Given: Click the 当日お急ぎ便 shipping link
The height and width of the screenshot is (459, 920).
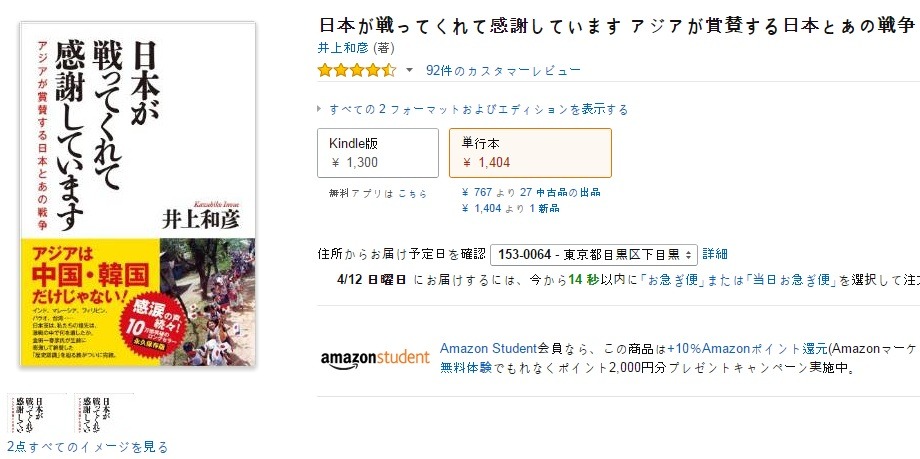Looking at the screenshot, I should coord(792,279).
